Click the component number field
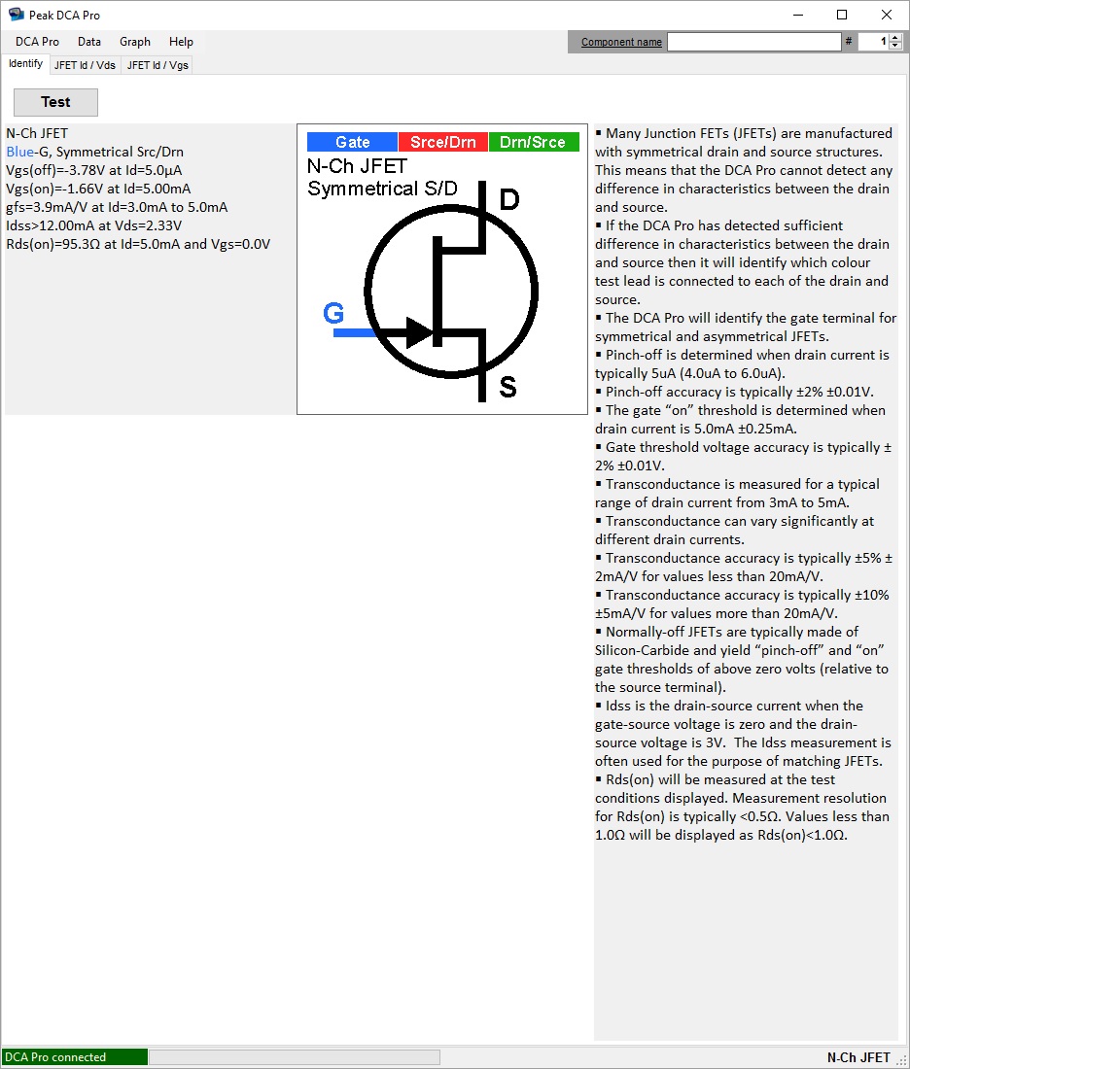 coord(874,42)
